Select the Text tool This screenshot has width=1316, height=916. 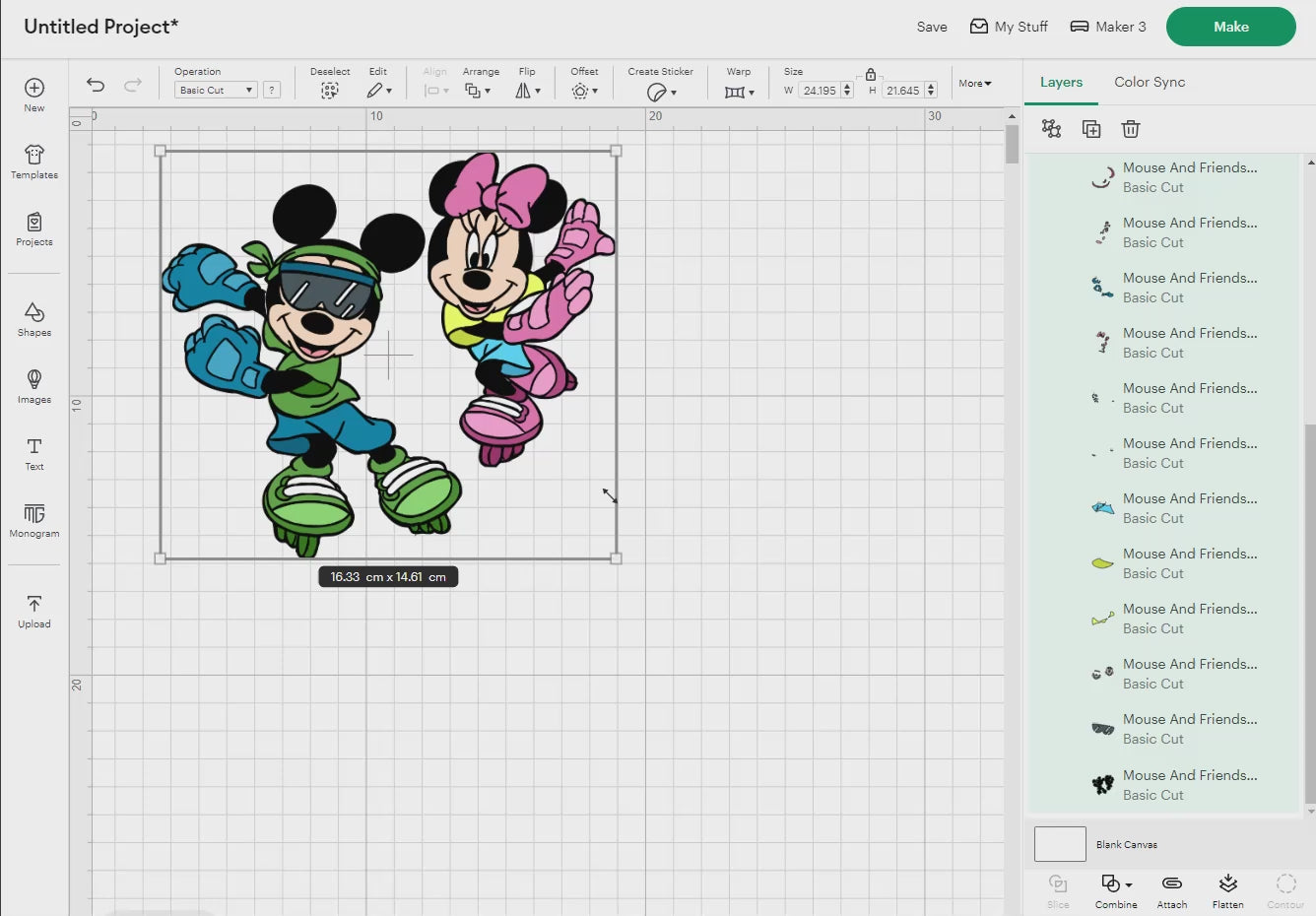tap(34, 453)
